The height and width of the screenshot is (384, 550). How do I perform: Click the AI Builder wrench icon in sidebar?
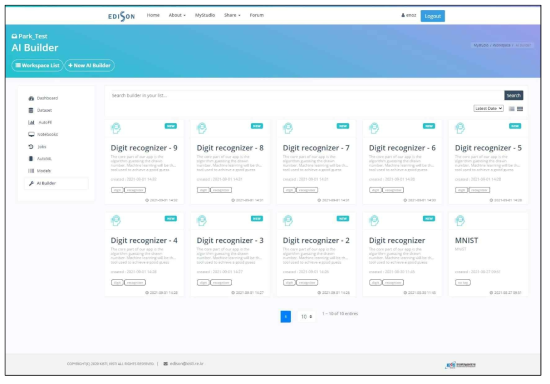(31, 183)
